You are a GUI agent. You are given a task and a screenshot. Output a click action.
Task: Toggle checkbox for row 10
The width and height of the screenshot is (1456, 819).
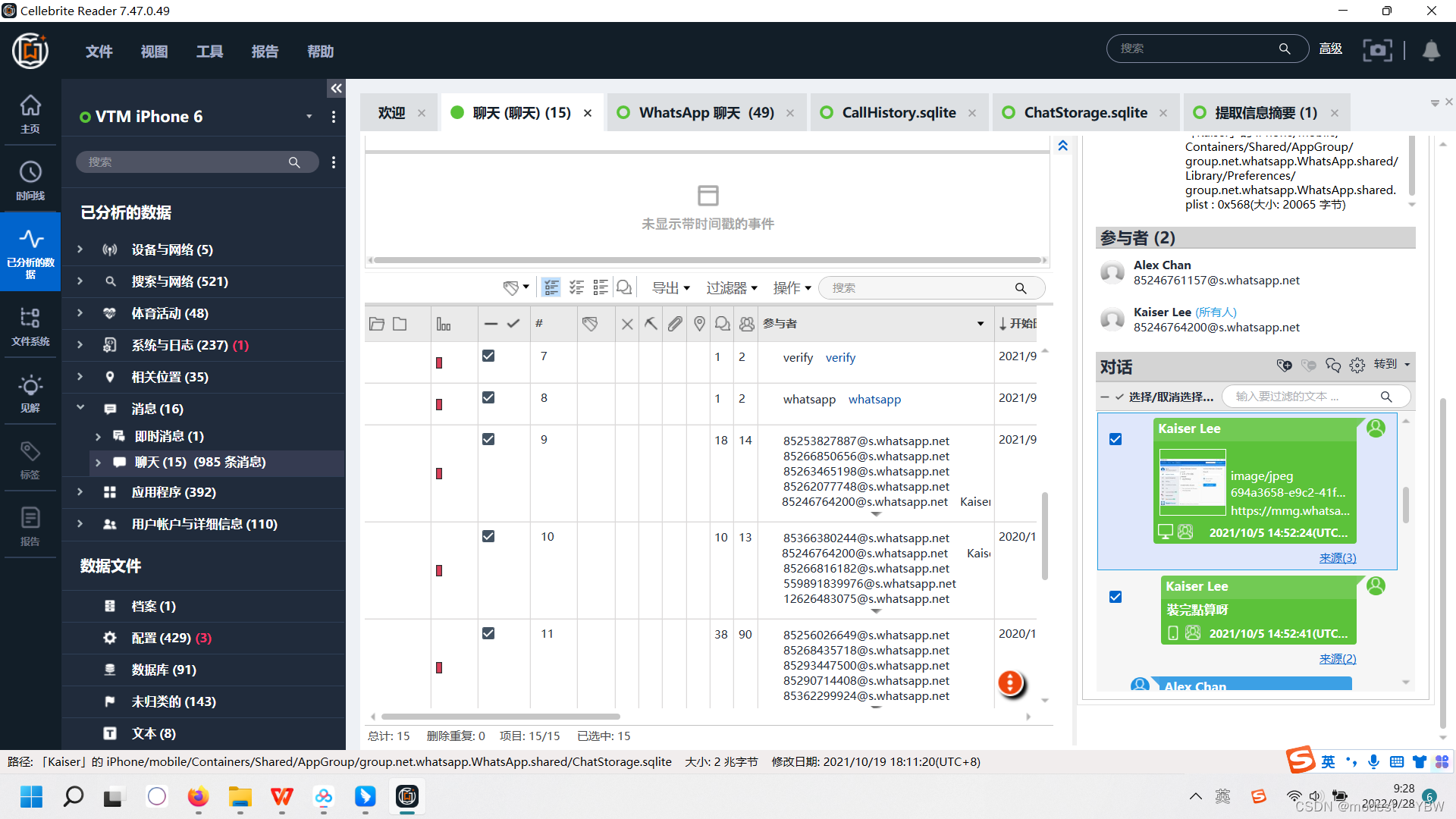[488, 536]
